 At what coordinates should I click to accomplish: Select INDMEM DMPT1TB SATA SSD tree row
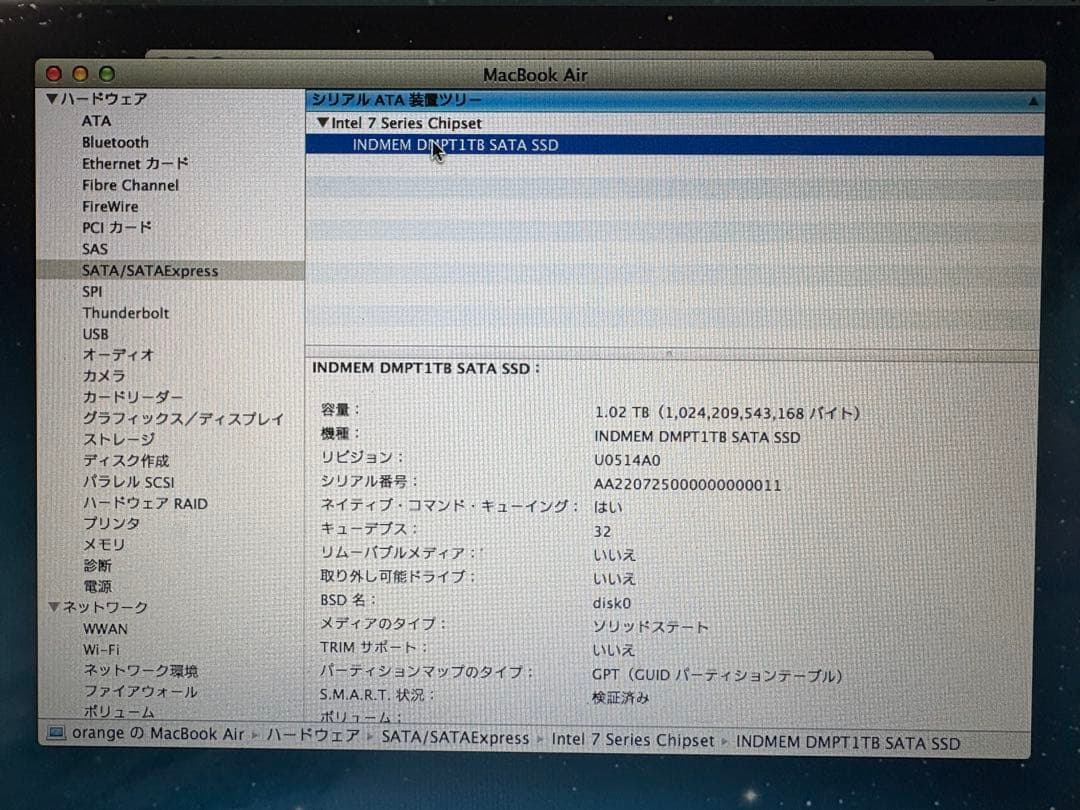[x=674, y=145]
